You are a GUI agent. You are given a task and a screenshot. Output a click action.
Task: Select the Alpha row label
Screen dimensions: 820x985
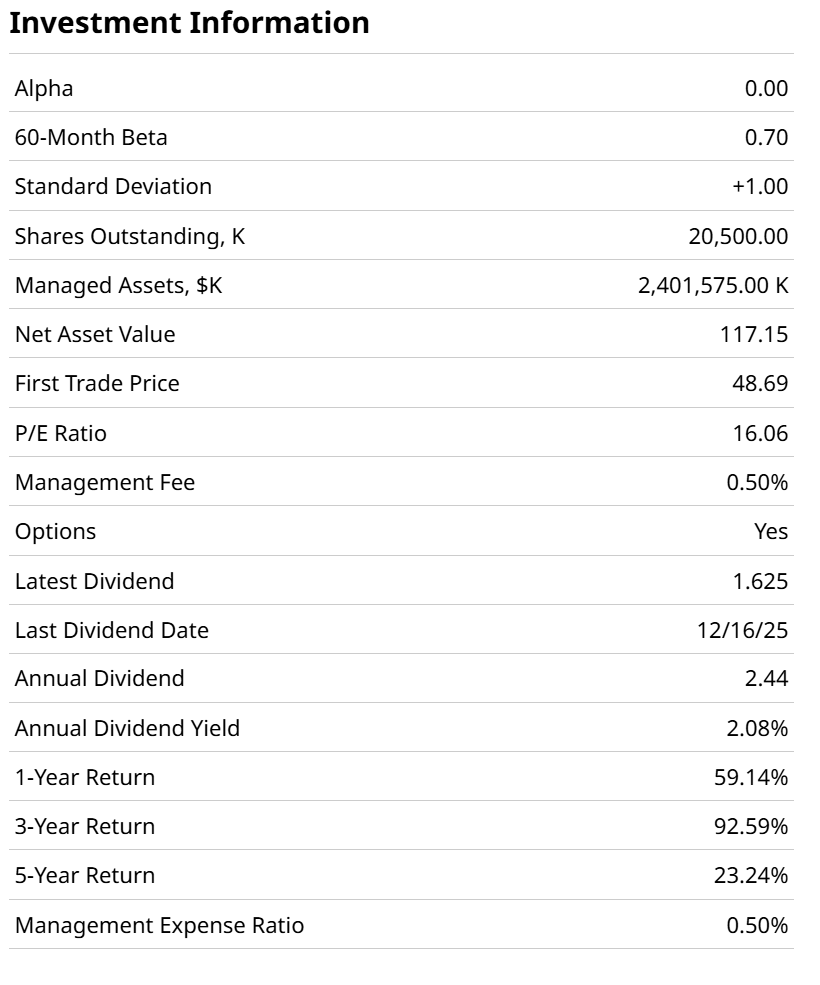(44, 88)
